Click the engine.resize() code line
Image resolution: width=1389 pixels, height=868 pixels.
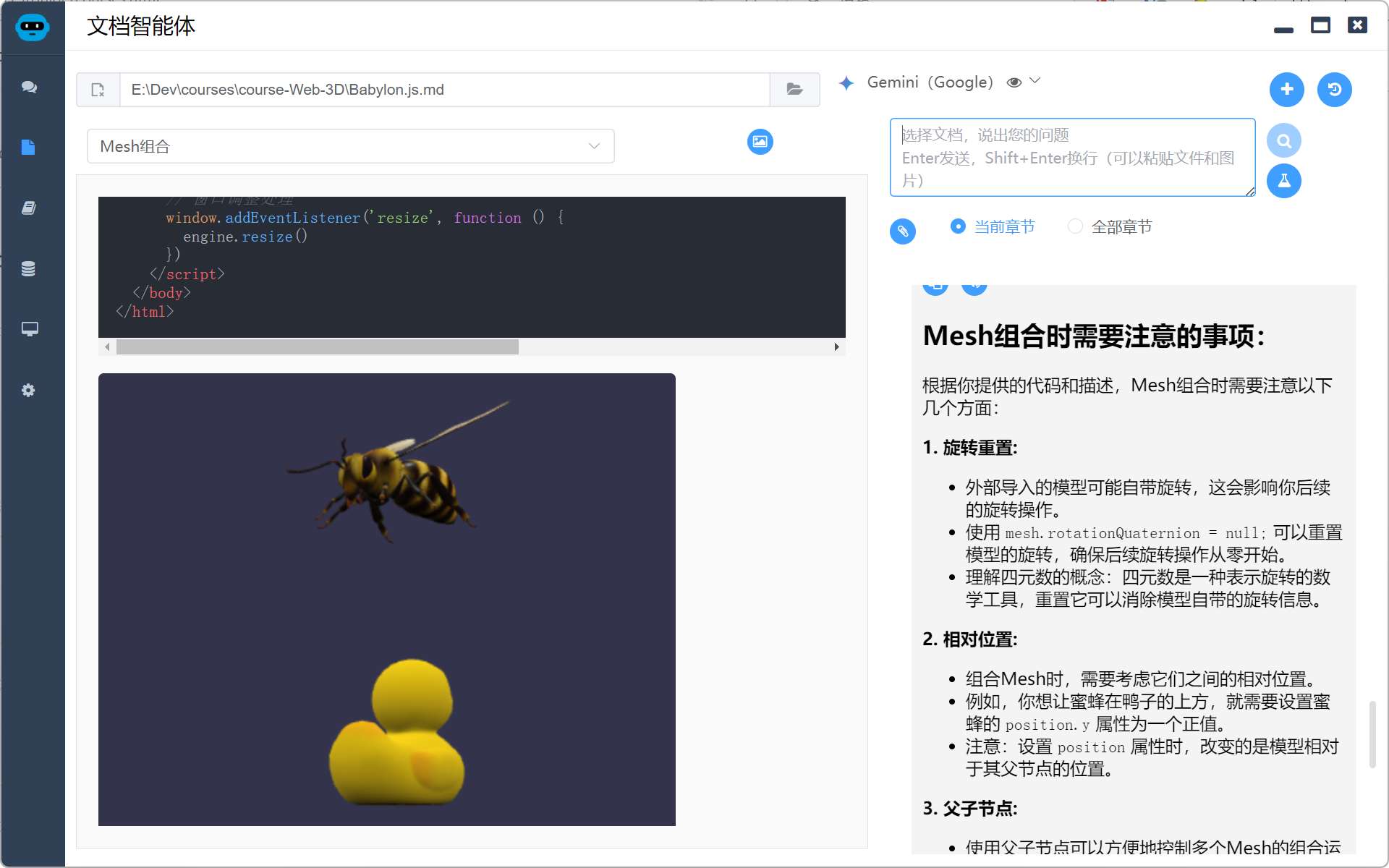coord(245,237)
